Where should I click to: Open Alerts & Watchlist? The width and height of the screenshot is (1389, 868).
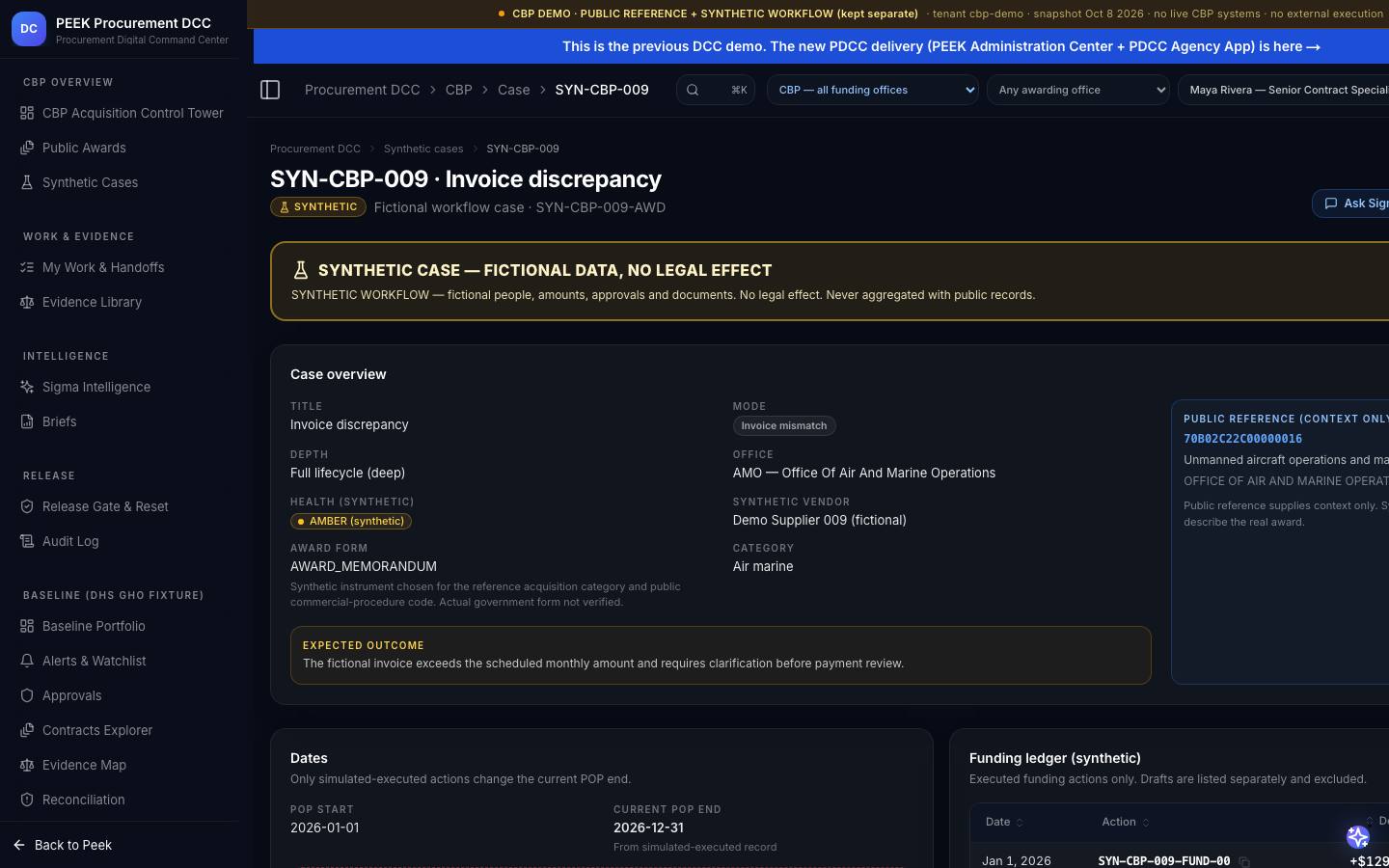pos(122,661)
